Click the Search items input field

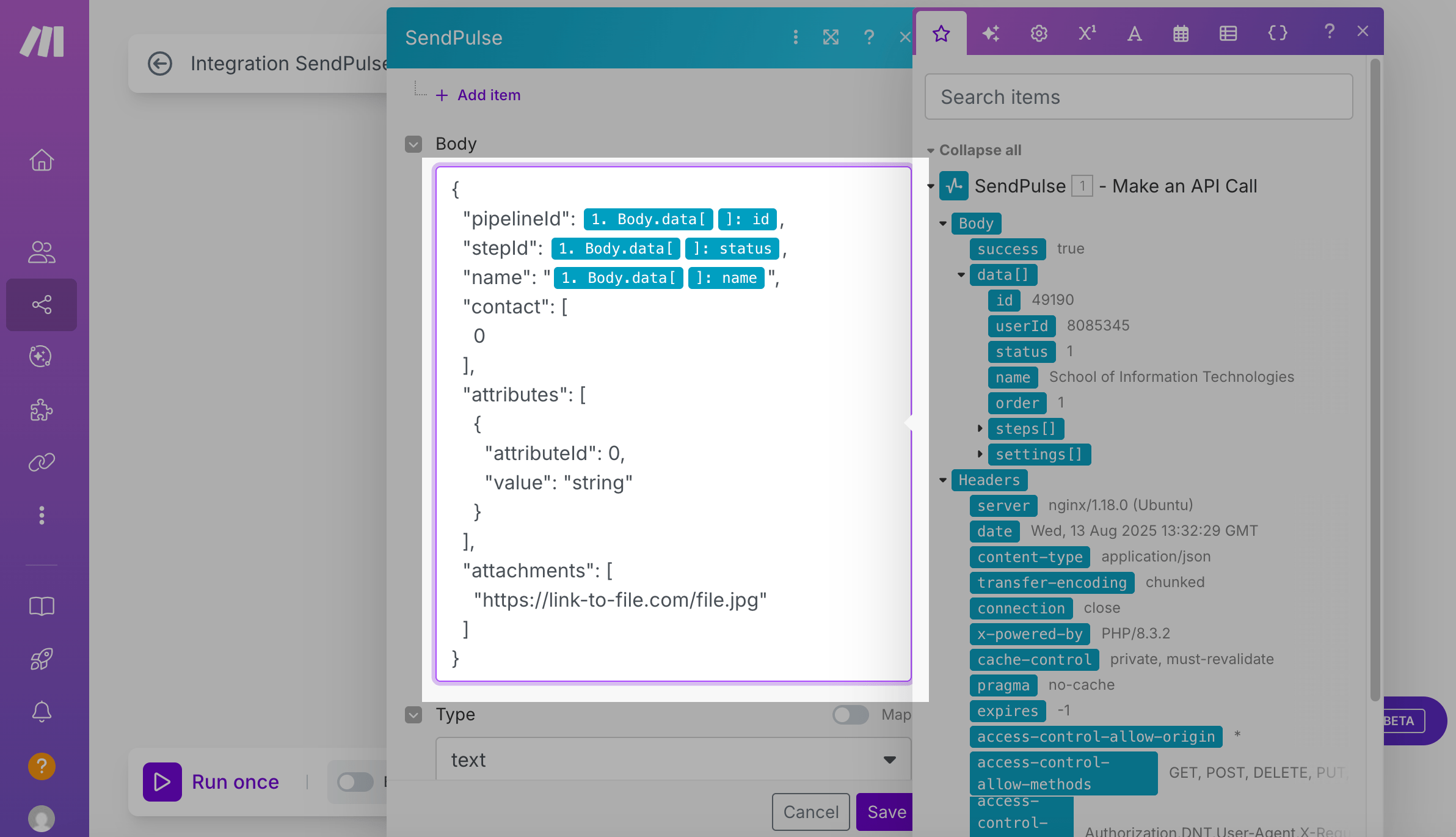click(1138, 97)
